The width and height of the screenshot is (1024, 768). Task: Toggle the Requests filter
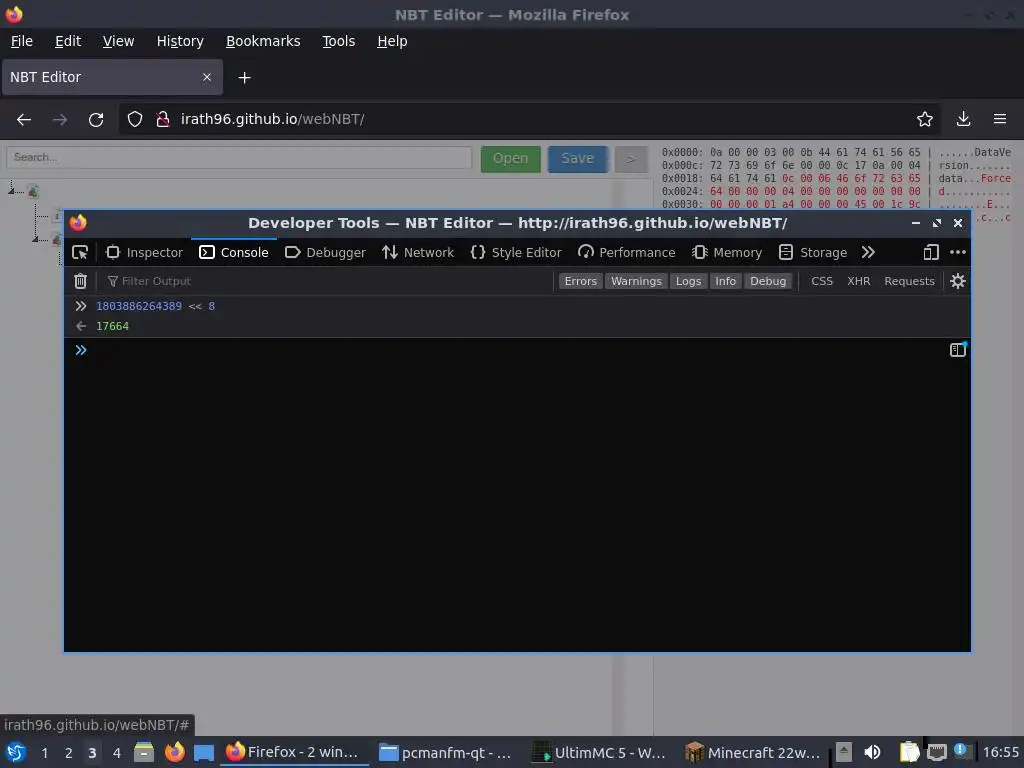[x=909, y=281]
